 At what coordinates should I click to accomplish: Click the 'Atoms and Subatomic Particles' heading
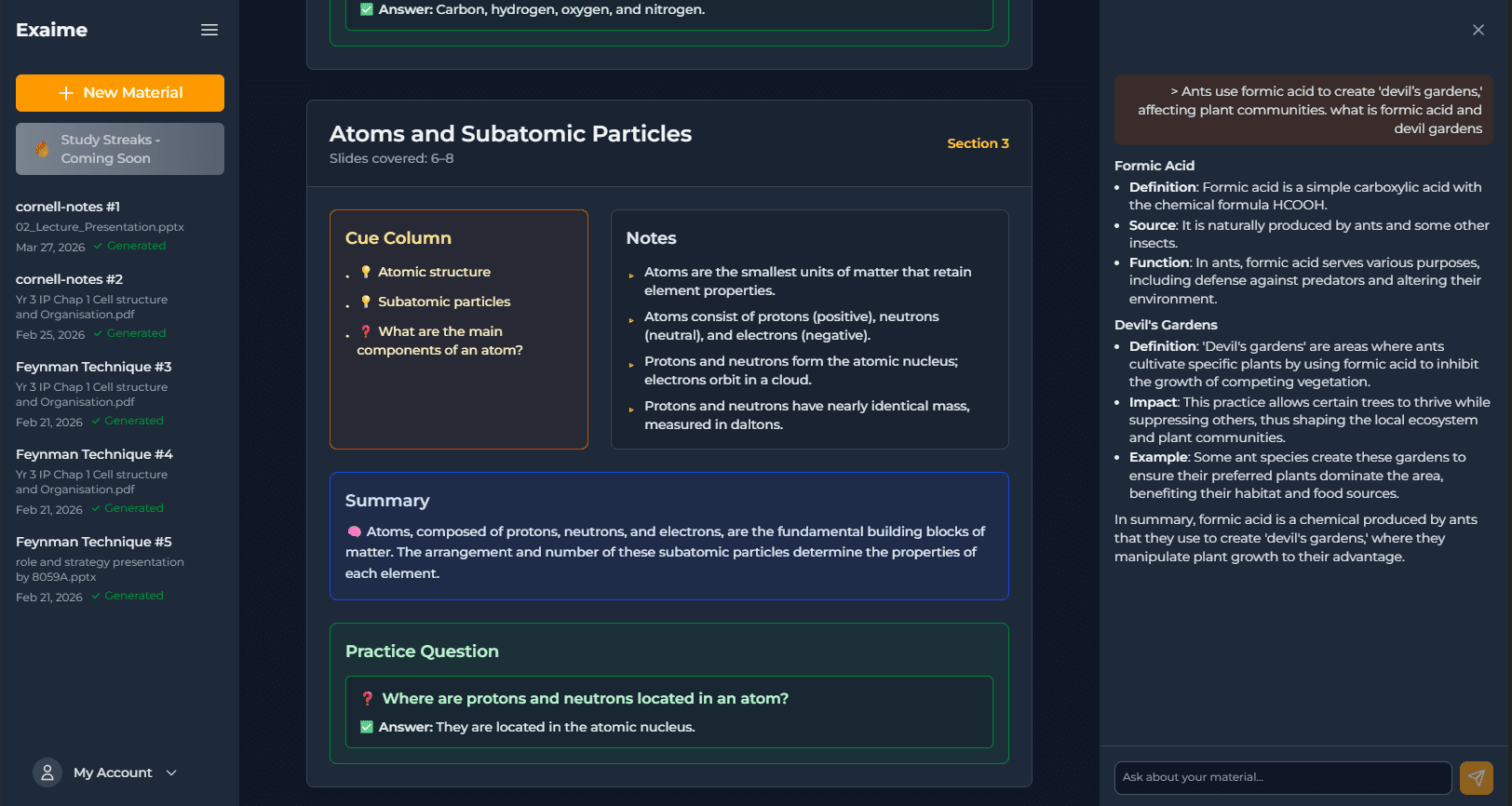coord(510,134)
